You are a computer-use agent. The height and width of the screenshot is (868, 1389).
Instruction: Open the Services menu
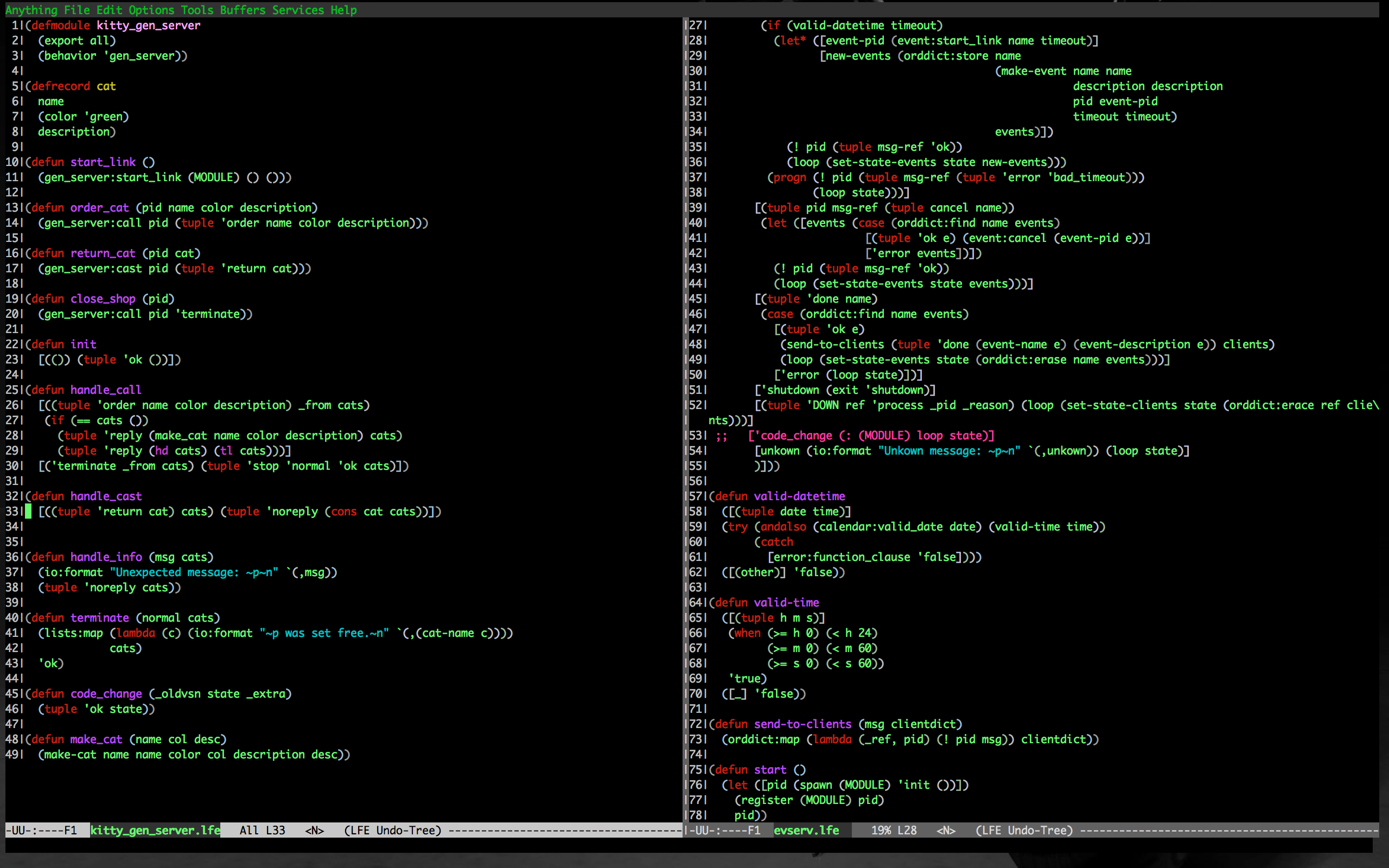[x=298, y=10]
